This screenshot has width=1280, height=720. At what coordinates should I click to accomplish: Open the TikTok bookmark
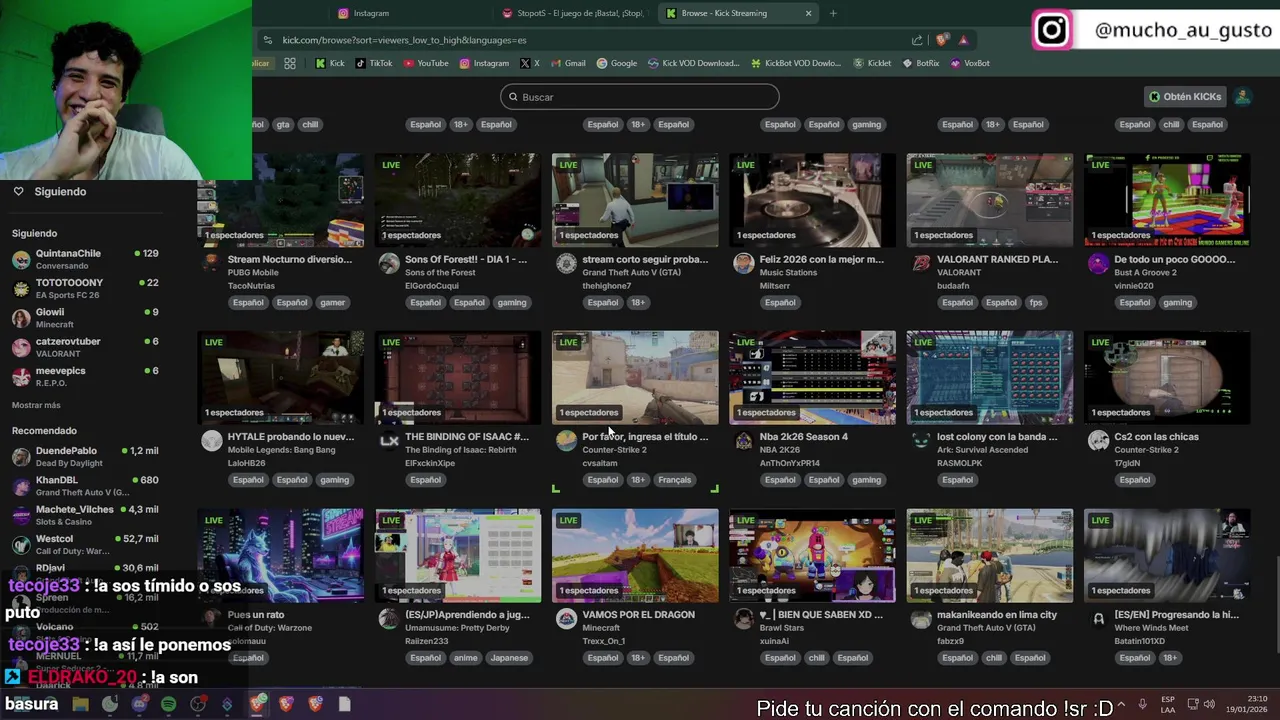pos(374,63)
